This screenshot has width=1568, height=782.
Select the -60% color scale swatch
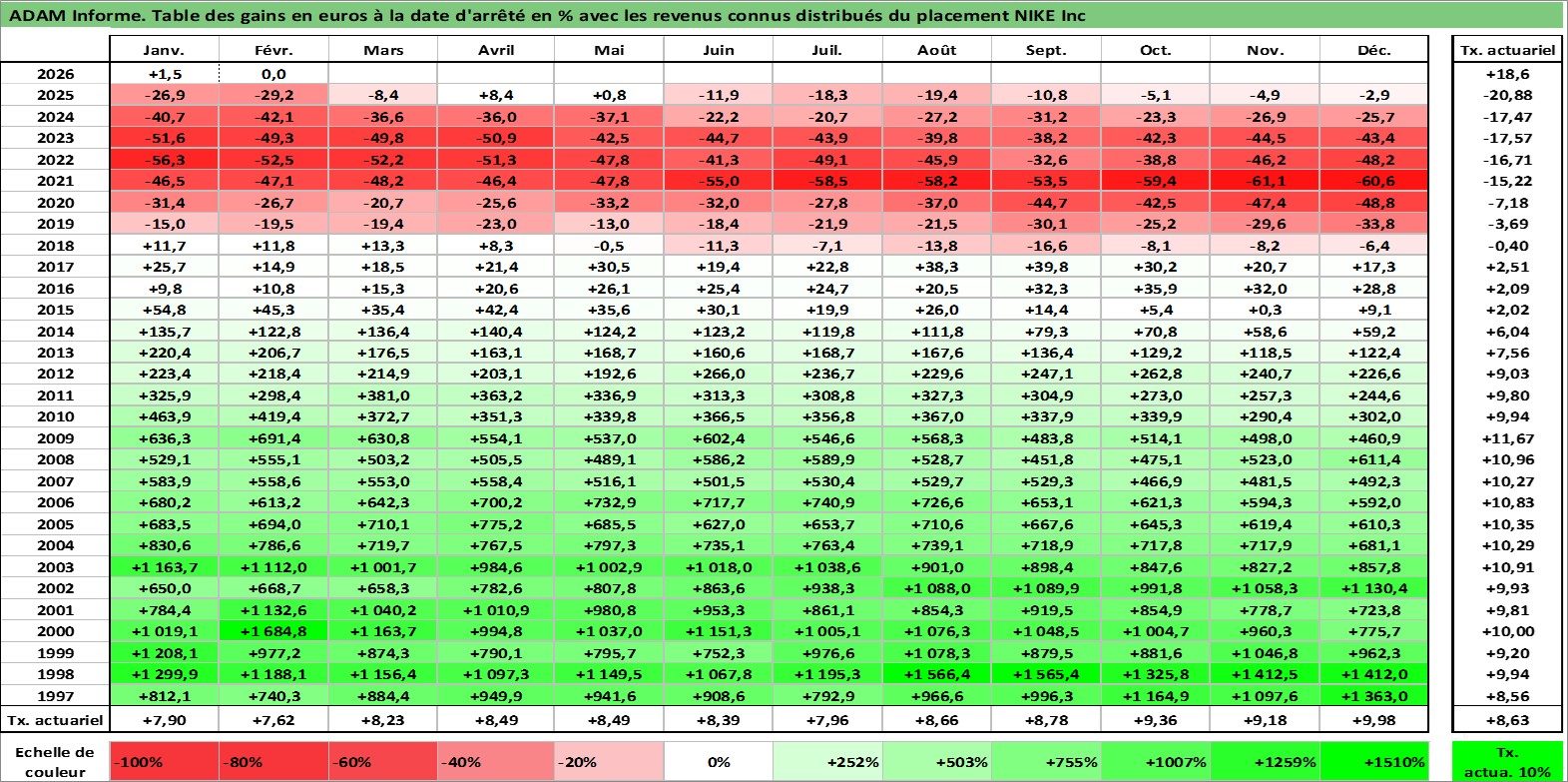383,761
